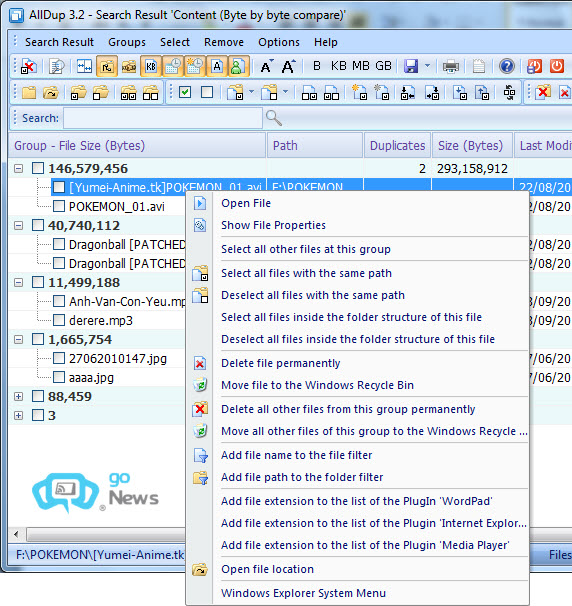Collapse the 40,740,112 group
This screenshot has width=572, height=606.
point(18,225)
